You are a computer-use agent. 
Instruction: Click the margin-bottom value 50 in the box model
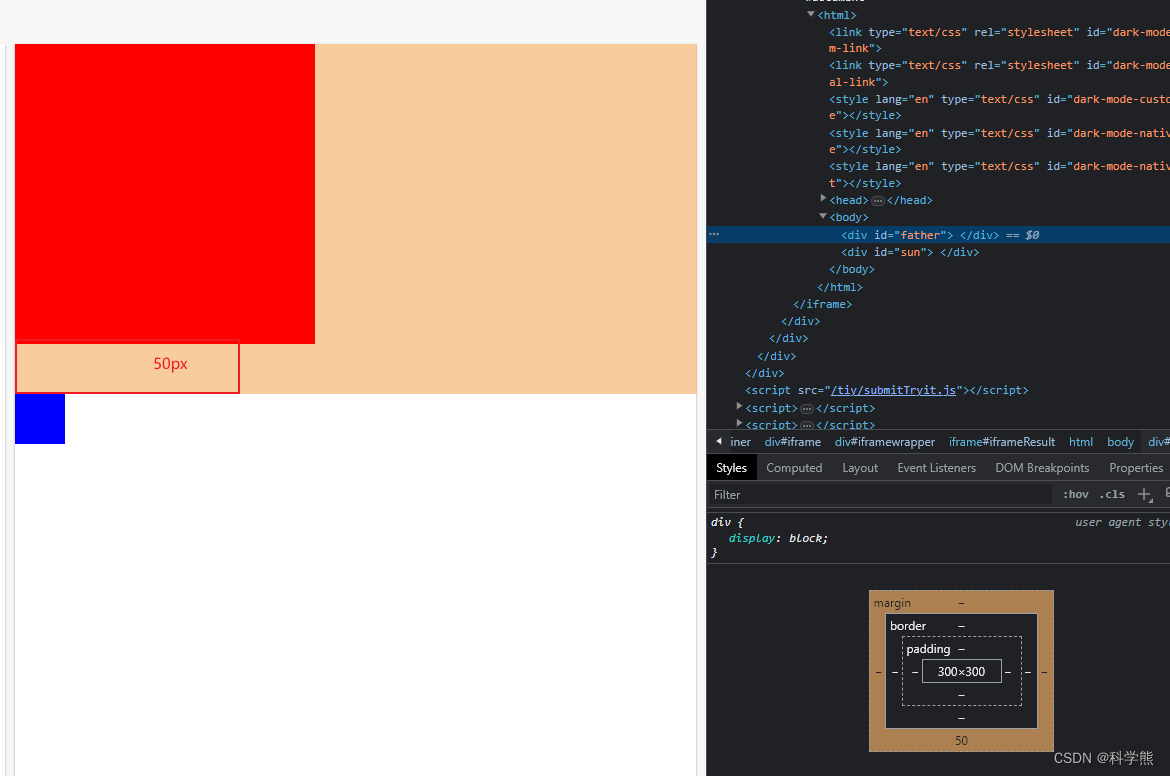pyautogui.click(x=961, y=740)
